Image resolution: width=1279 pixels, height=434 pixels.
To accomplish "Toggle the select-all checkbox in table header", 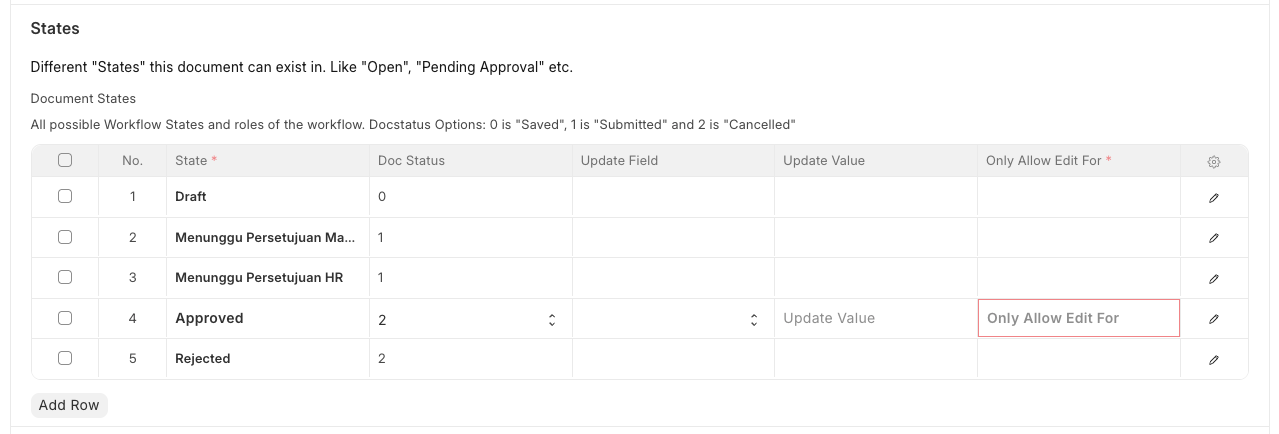I will [65, 160].
